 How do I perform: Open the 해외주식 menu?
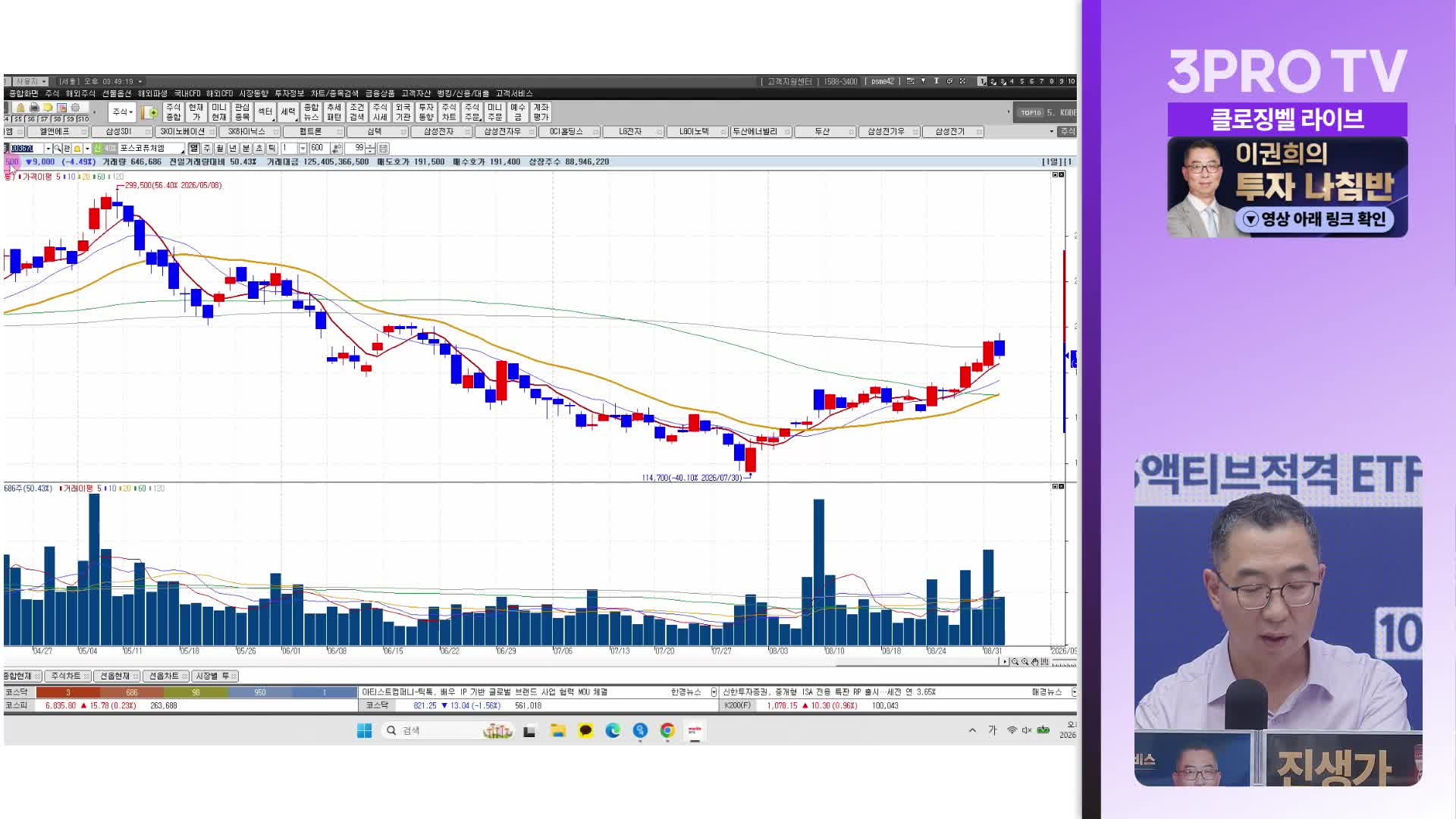click(x=80, y=93)
